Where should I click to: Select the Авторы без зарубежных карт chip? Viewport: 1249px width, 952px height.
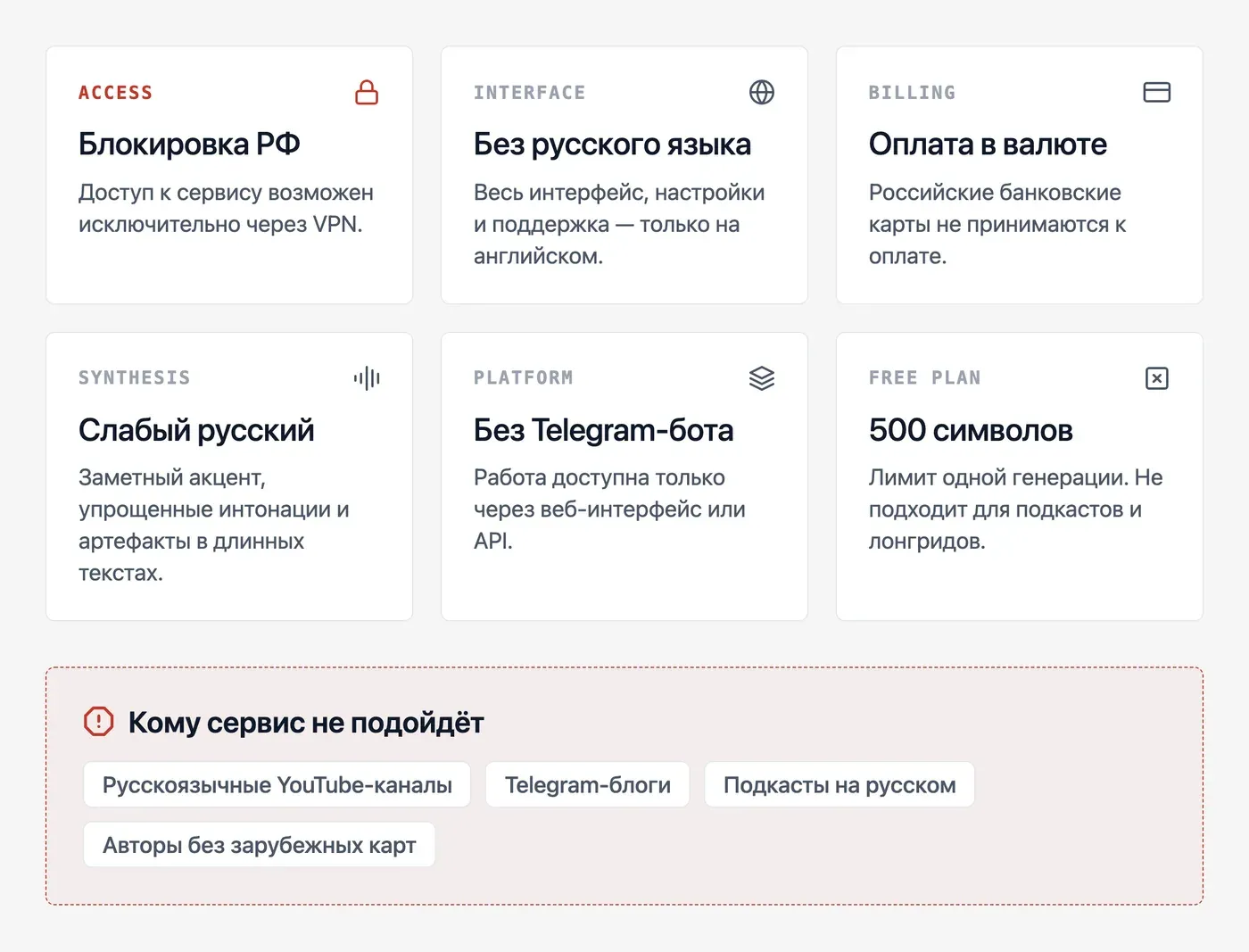(x=260, y=845)
